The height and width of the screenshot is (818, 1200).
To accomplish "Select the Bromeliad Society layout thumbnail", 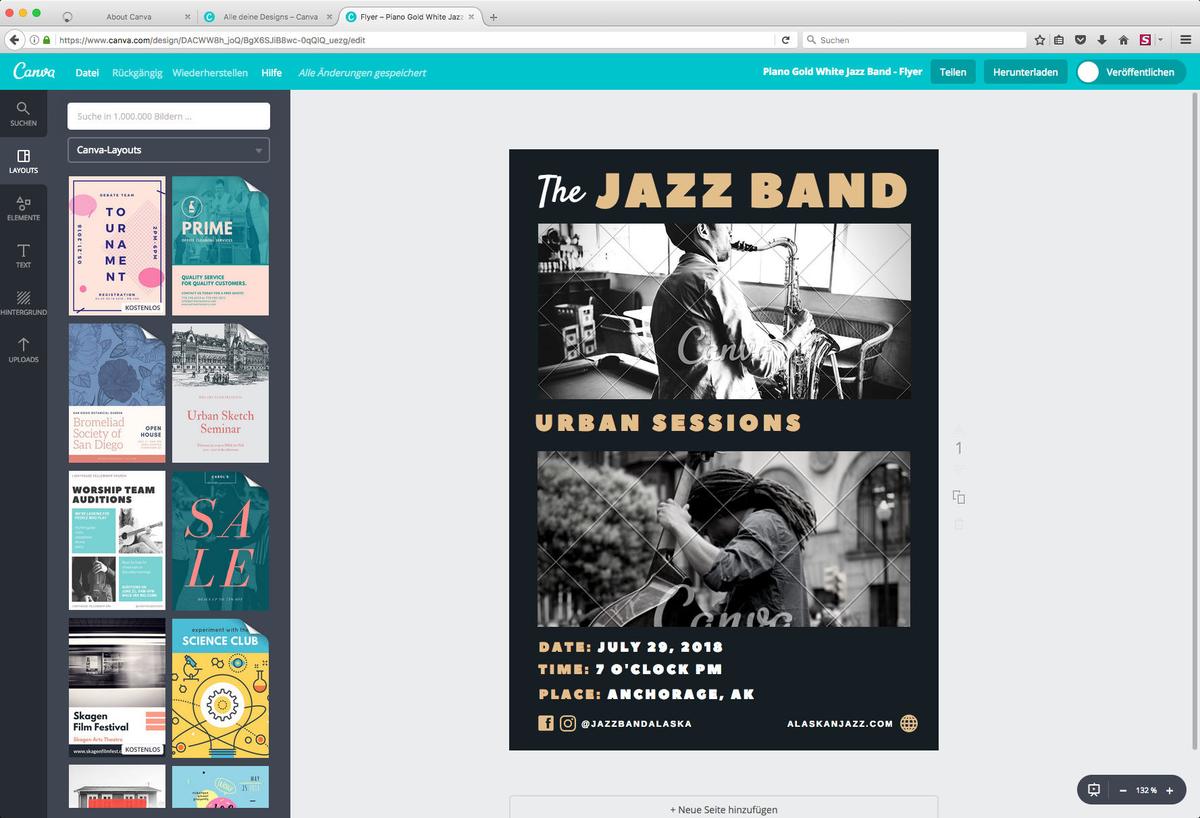I will (x=117, y=393).
